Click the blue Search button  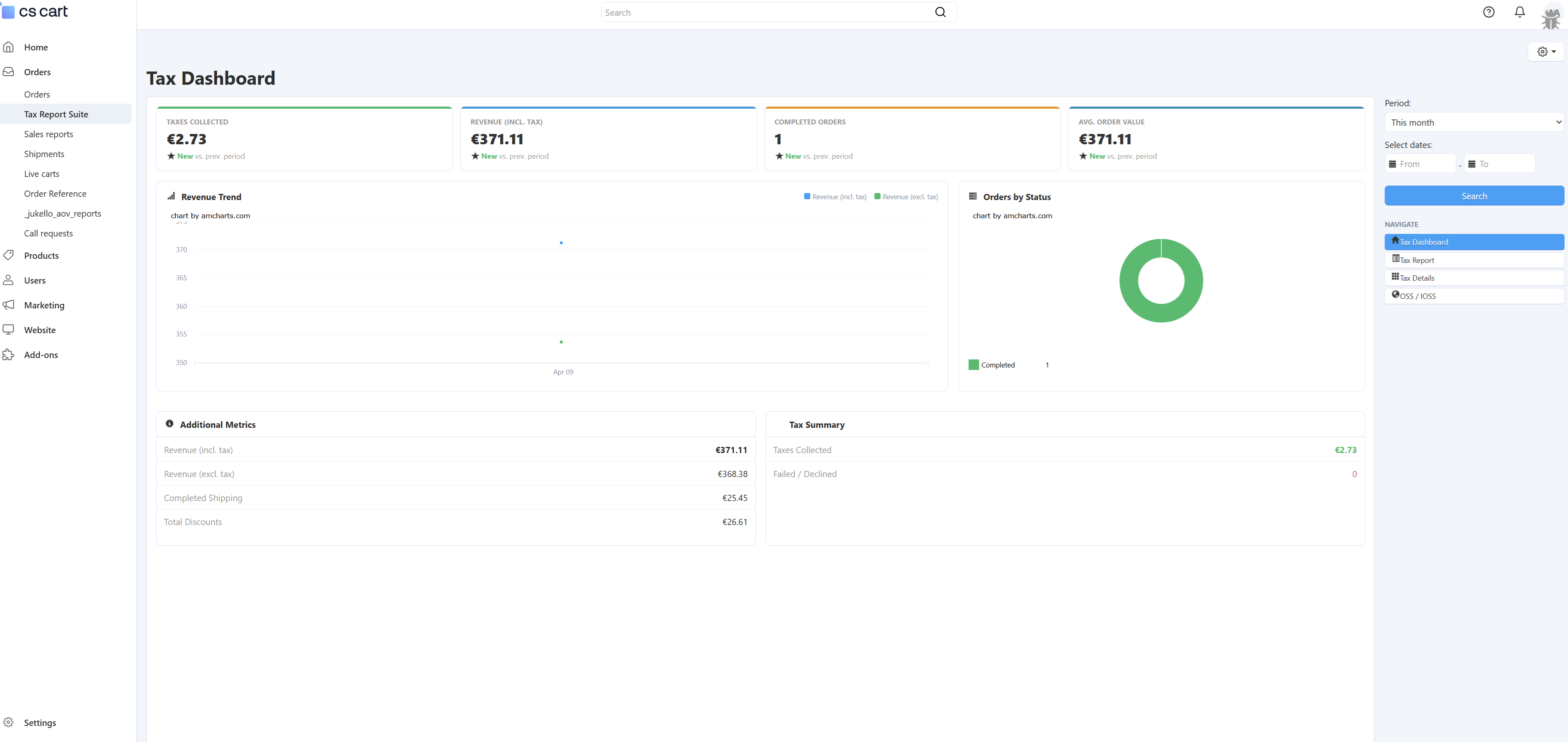pyautogui.click(x=1474, y=196)
